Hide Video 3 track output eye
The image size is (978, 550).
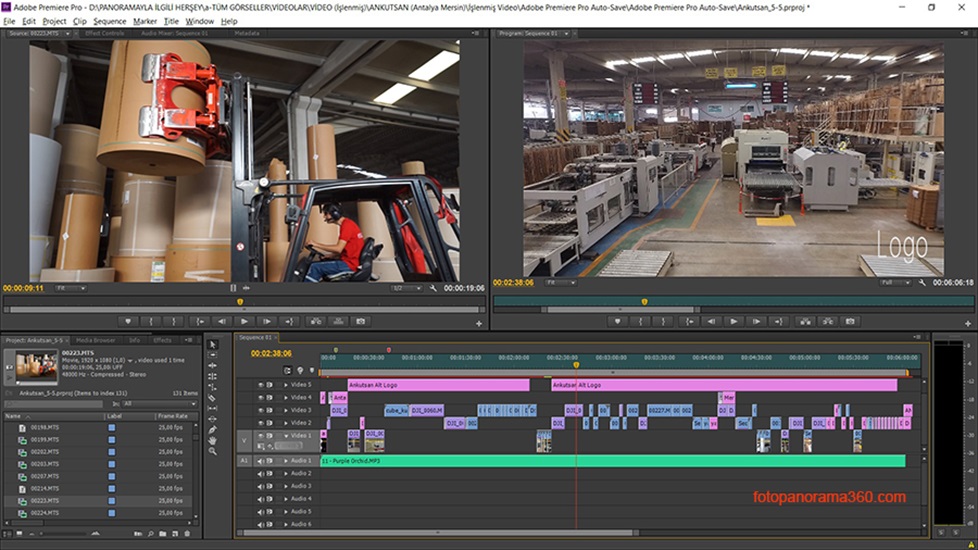pyautogui.click(x=261, y=410)
